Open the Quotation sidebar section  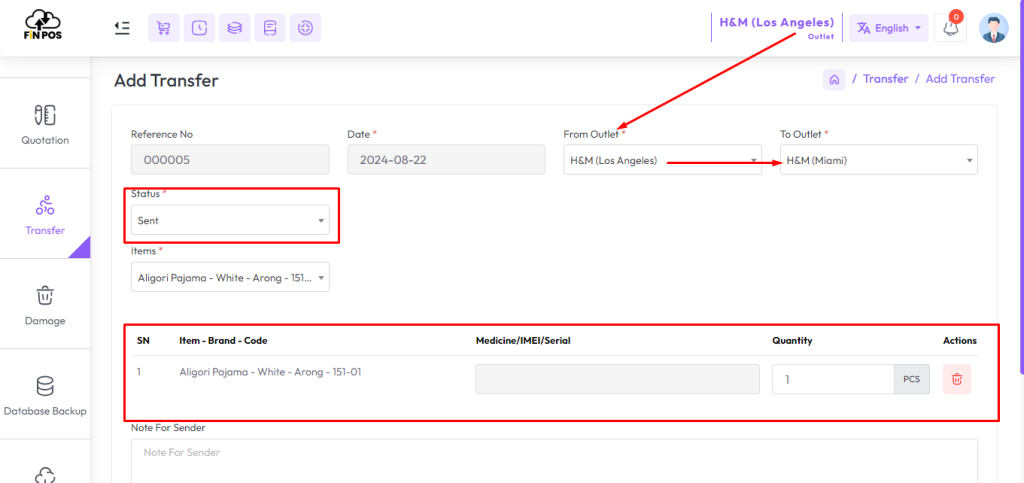pyautogui.click(x=45, y=124)
